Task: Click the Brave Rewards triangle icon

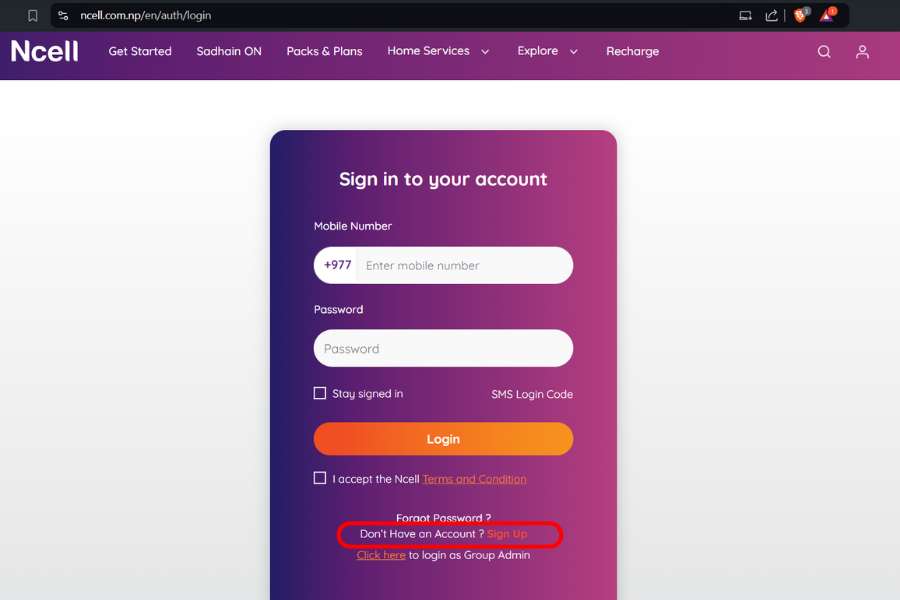Action: tap(827, 16)
